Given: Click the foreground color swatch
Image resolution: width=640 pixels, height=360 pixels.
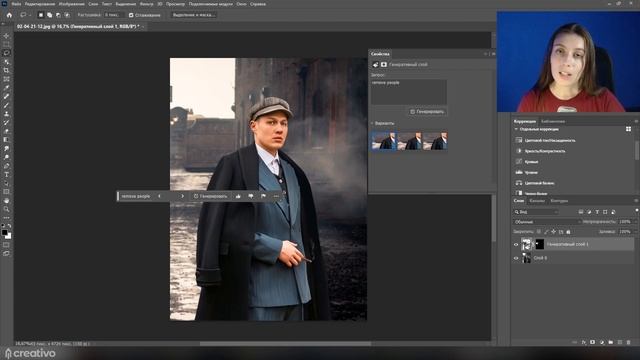Looking at the screenshot, I should [4, 233].
